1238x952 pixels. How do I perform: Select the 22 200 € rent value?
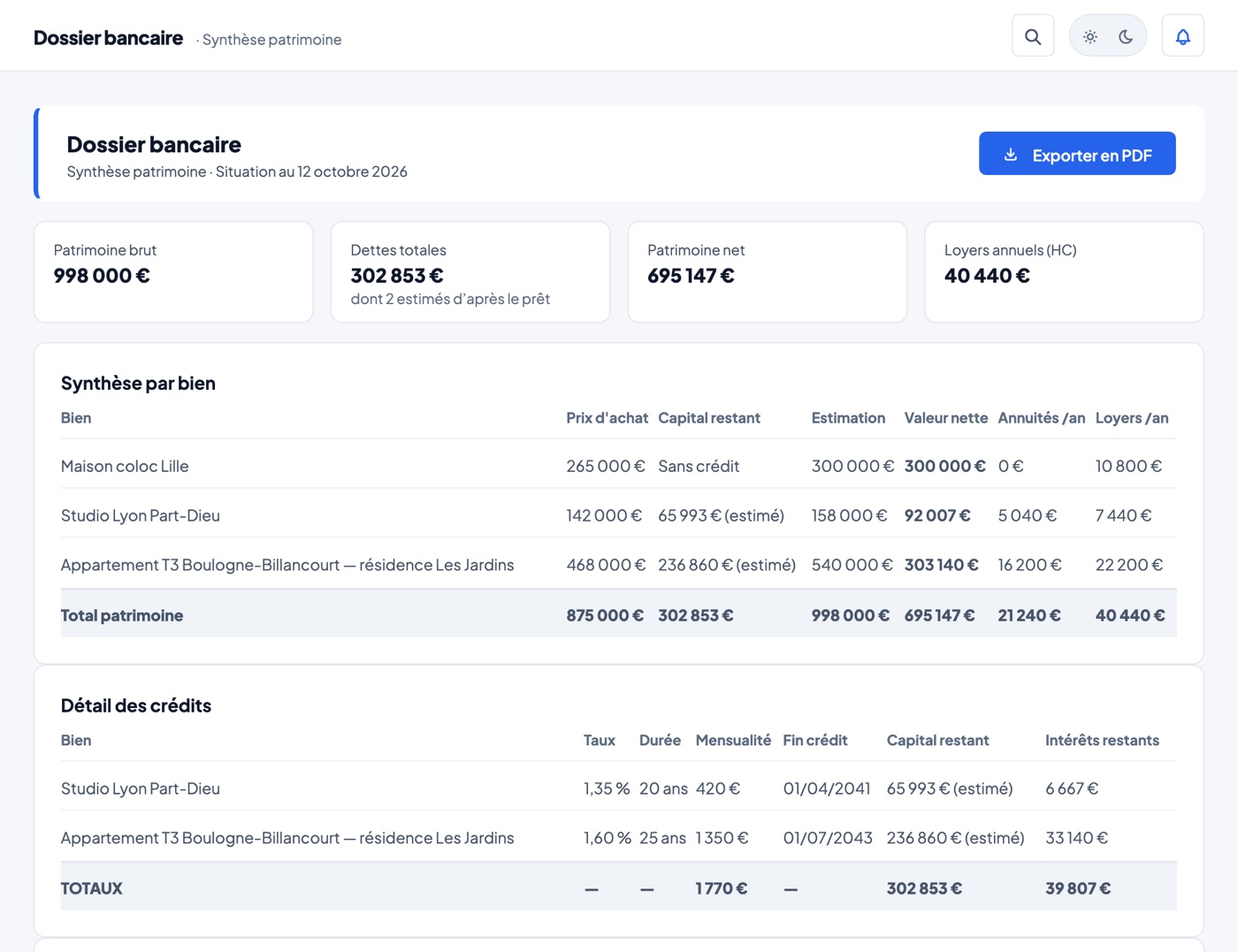(1129, 565)
